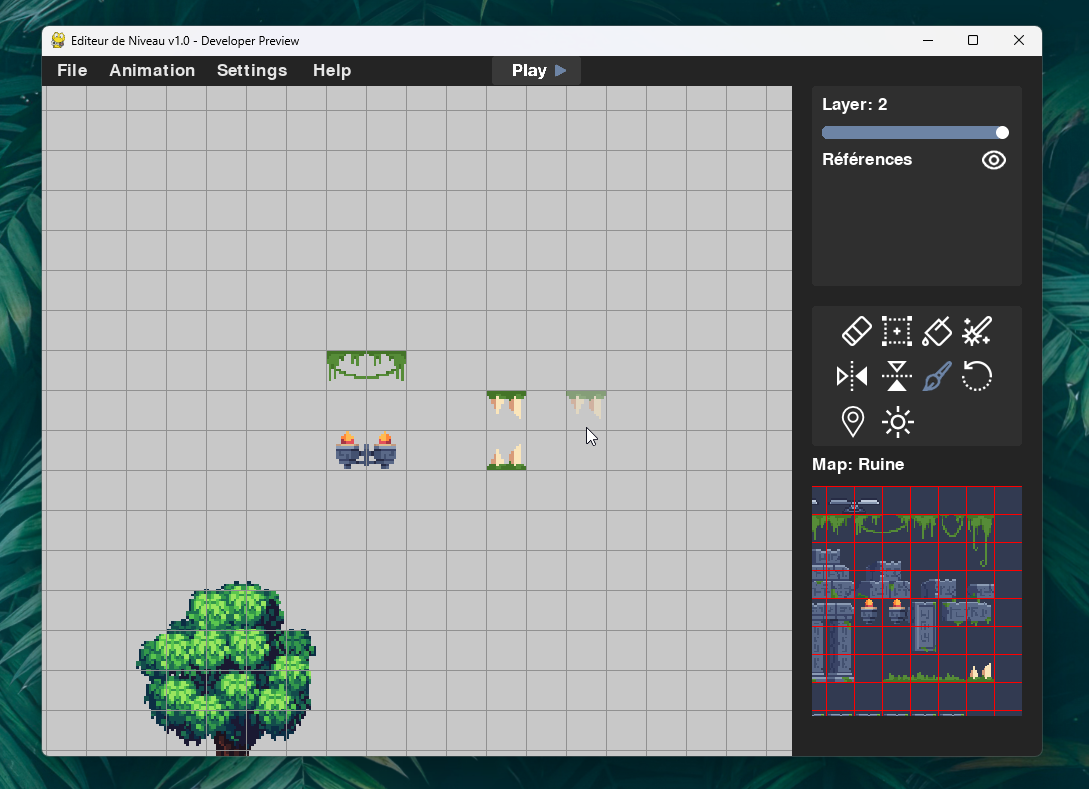The height and width of the screenshot is (789, 1089).
Task: Pick the tall carved stone slab tile in the tileset
Action: [x=924, y=626]
